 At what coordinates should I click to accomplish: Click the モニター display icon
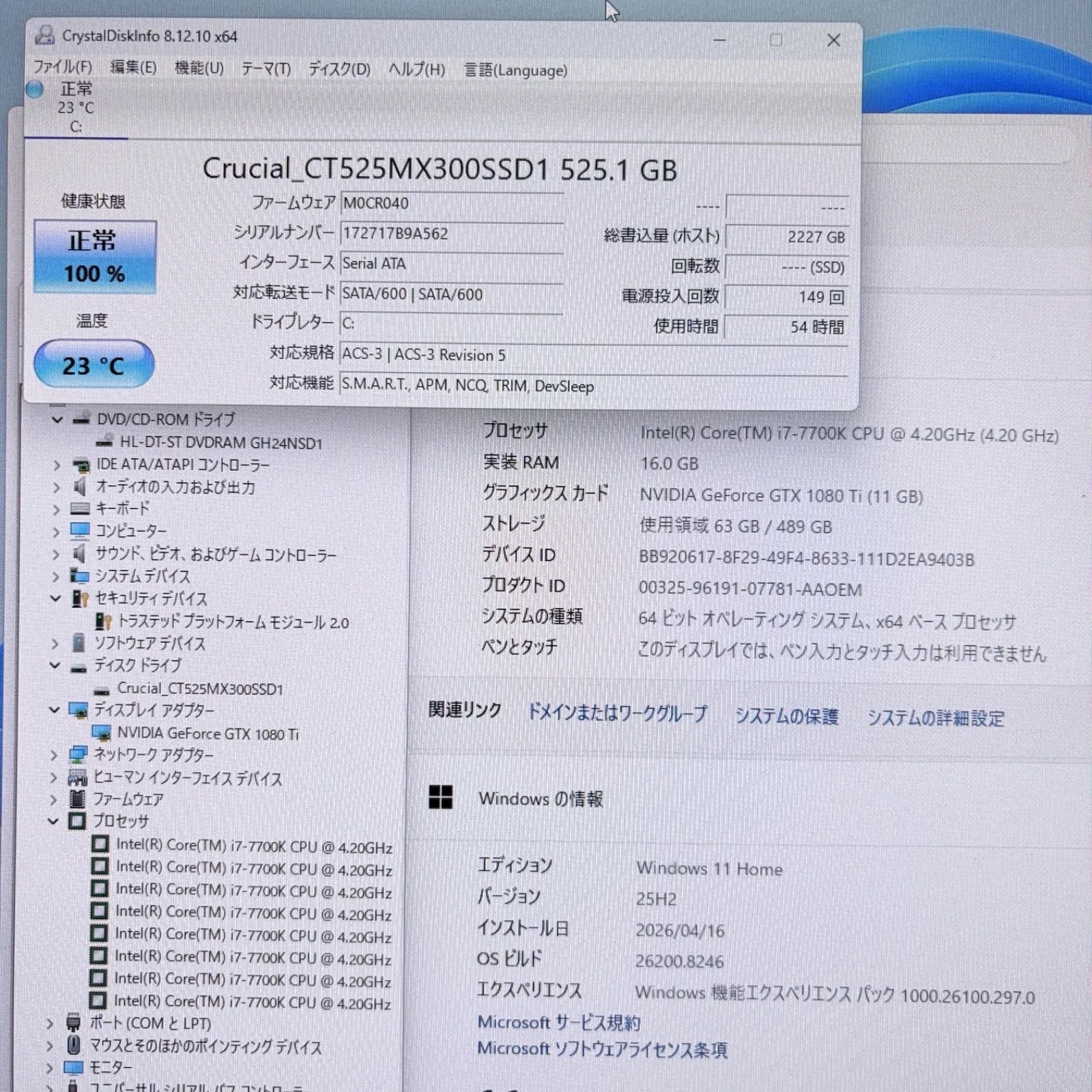click(x=73, y=1067)
